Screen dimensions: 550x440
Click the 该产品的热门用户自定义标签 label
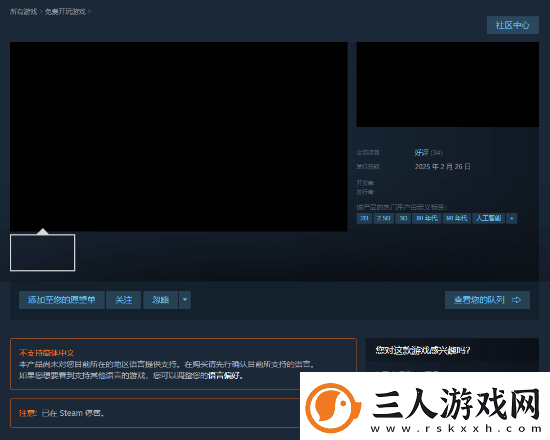[402, 207]
